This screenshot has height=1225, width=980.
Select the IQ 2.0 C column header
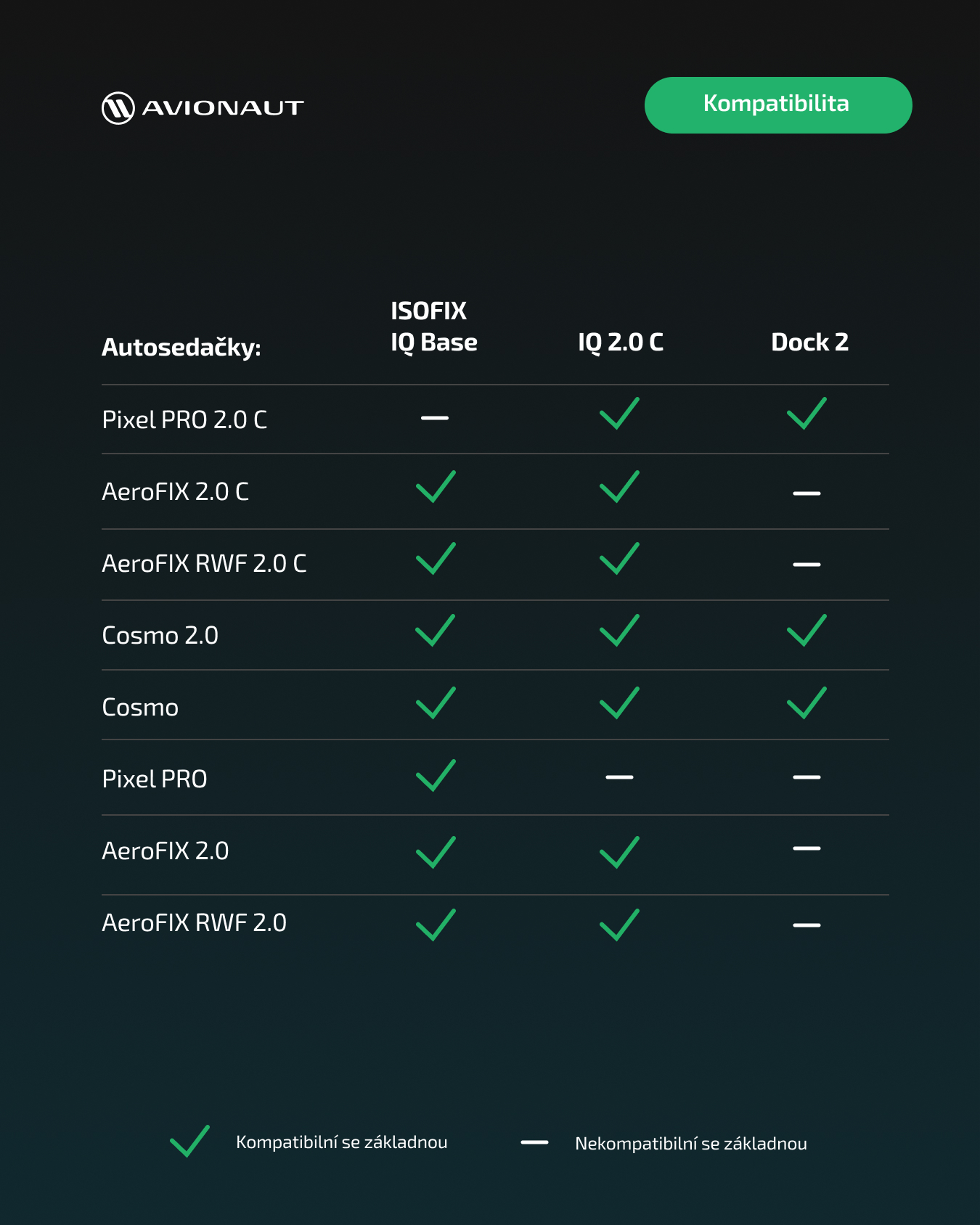[620, 343]
